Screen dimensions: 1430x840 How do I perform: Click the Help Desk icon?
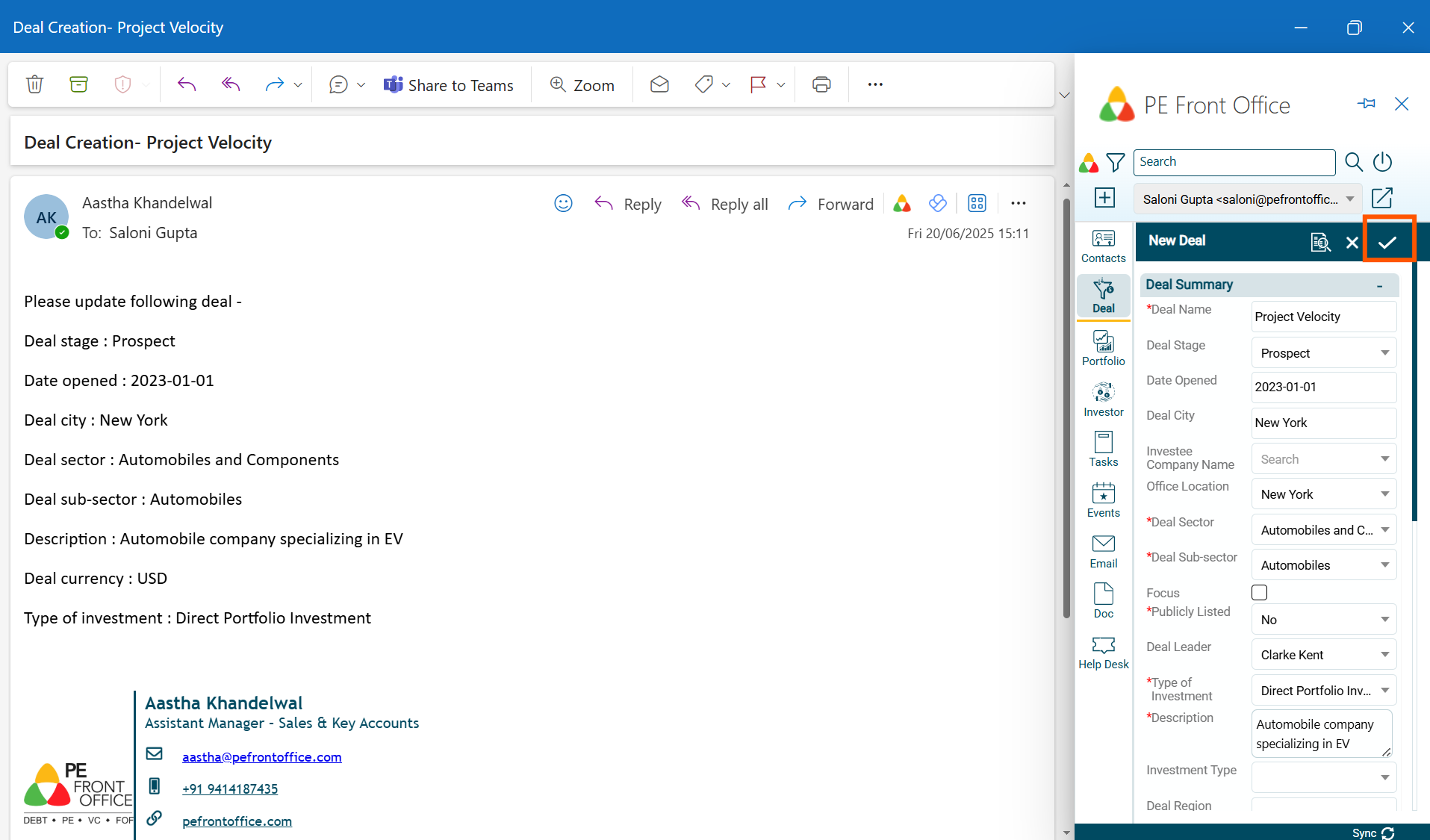point(1103,653)
